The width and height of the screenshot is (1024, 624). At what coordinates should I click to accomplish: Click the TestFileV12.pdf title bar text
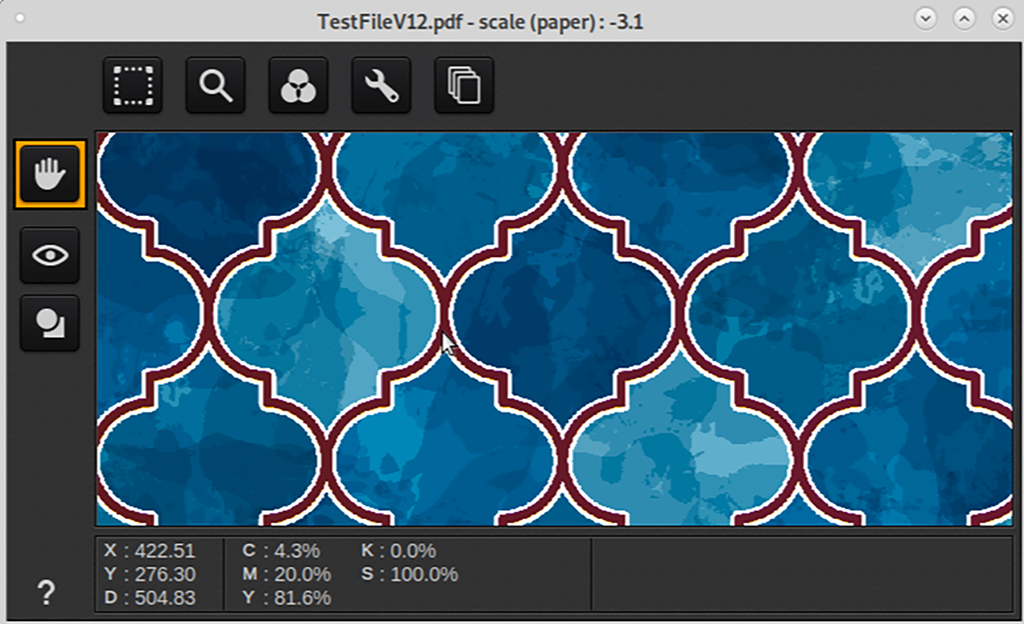pyautogui.click(x=480, y=20)
